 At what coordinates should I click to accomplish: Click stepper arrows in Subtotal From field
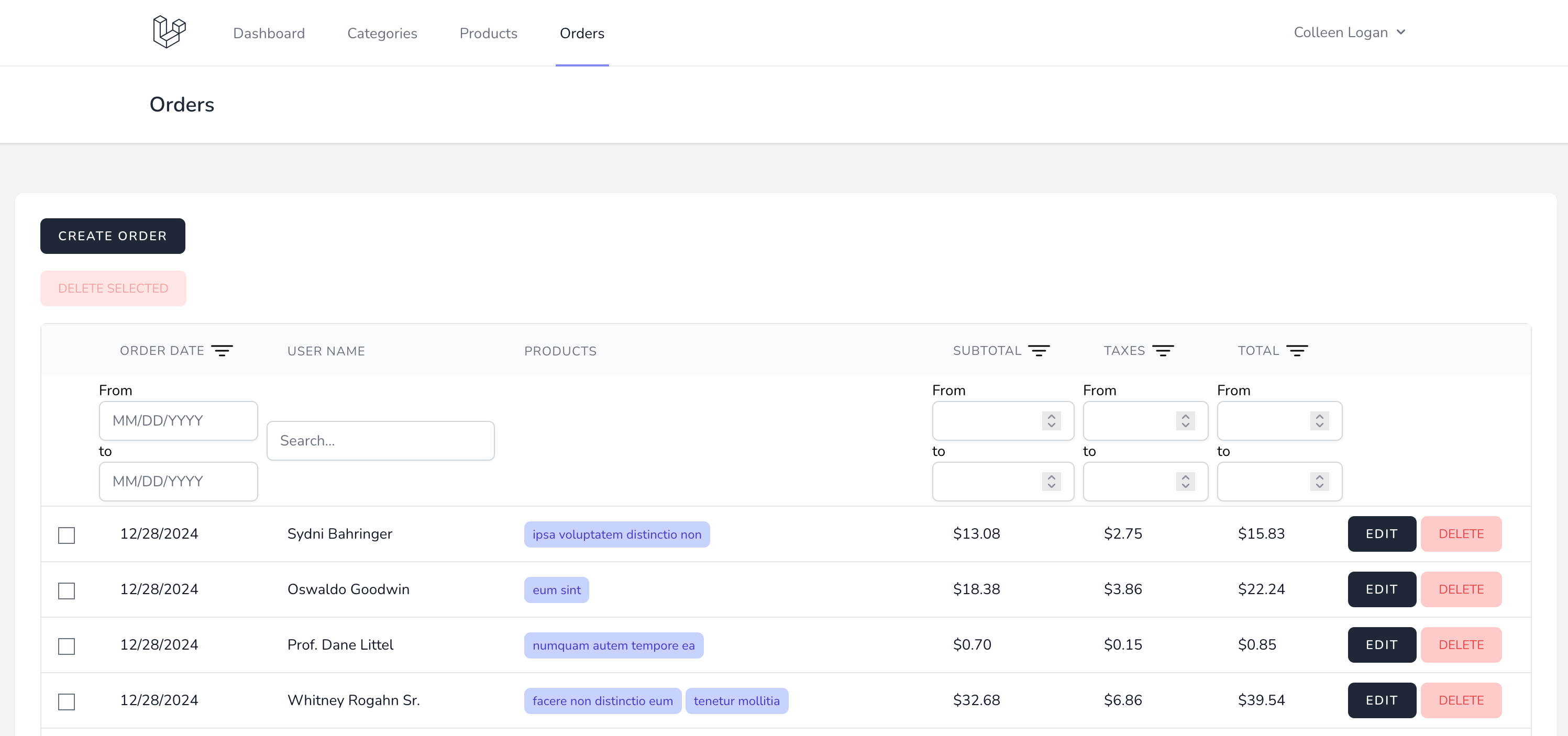coord(1051,421)
